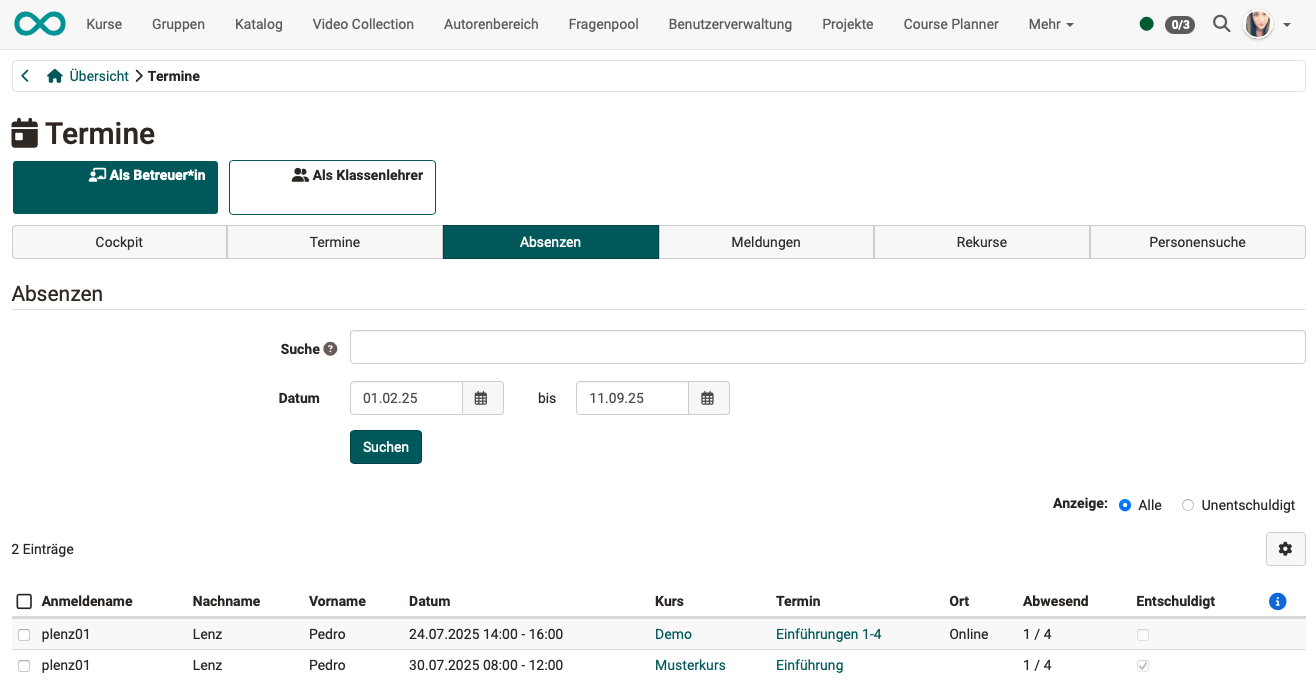Start the search with the Suchen button

pyautogui.click(x=385, y=446)
